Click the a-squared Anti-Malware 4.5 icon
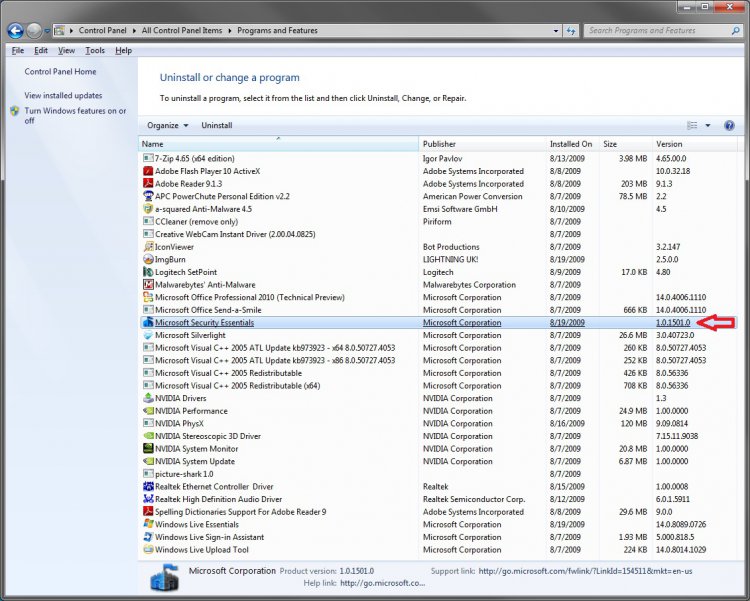 (148, 209)
